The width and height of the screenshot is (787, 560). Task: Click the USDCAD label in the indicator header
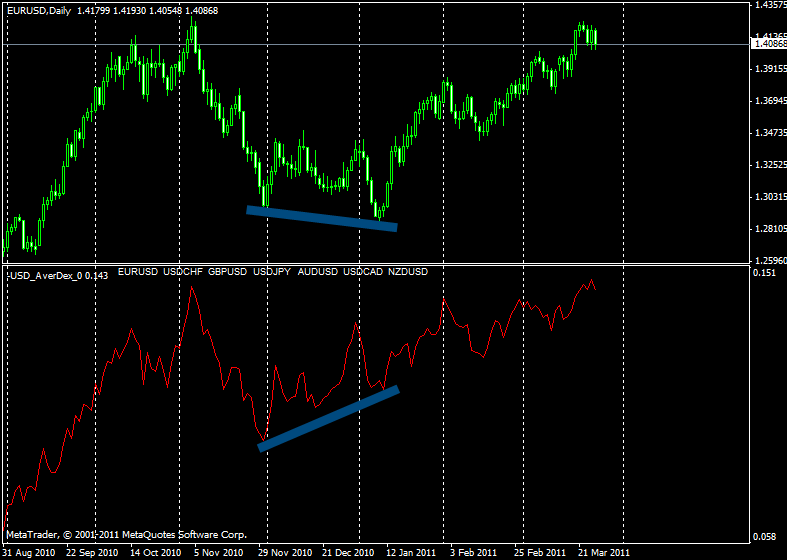[x=364, y=272]
